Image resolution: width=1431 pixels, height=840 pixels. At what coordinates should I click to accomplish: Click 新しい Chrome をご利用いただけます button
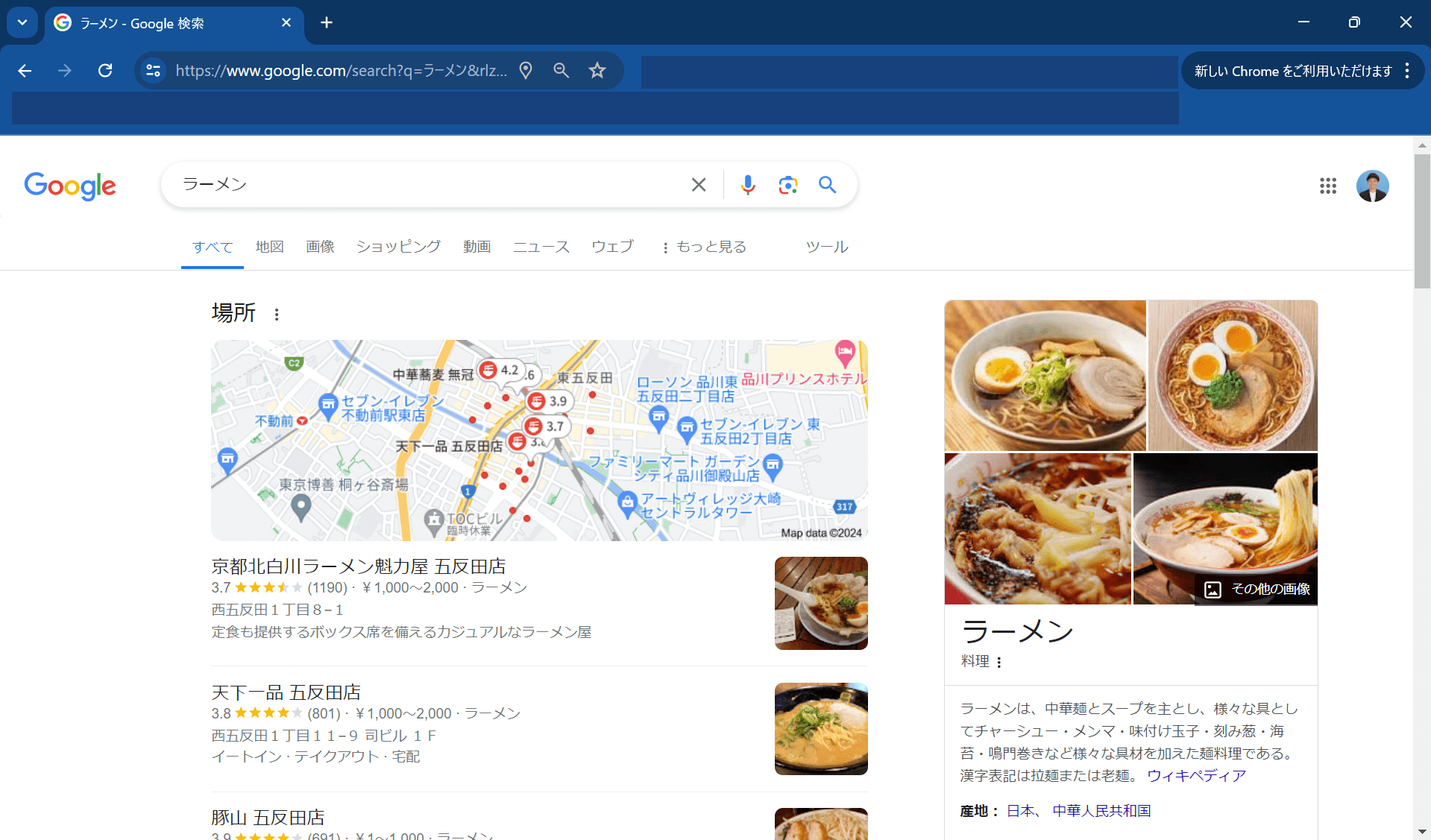tap(1293, 71)
